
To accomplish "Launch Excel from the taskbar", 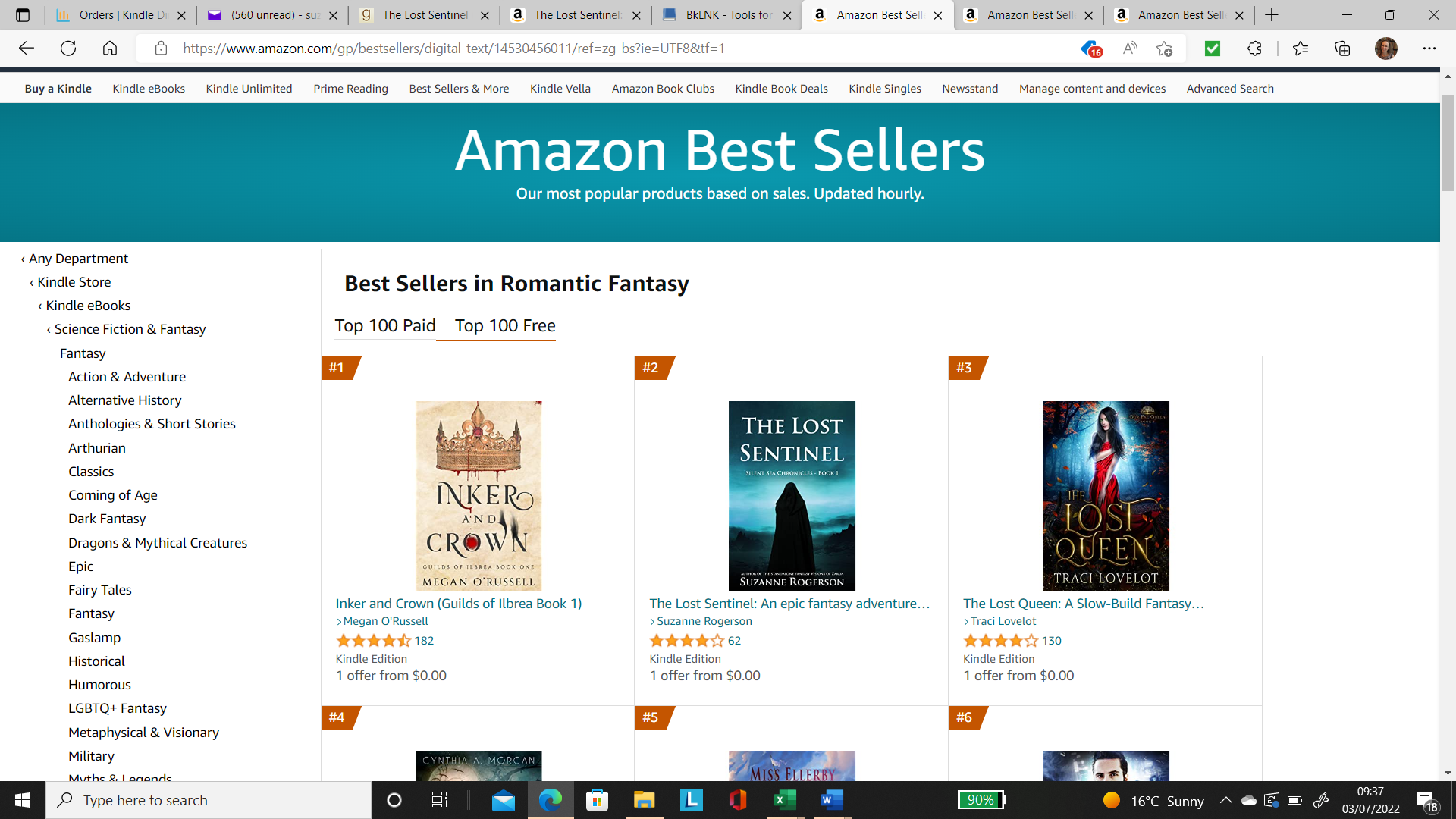I will 785,800.
